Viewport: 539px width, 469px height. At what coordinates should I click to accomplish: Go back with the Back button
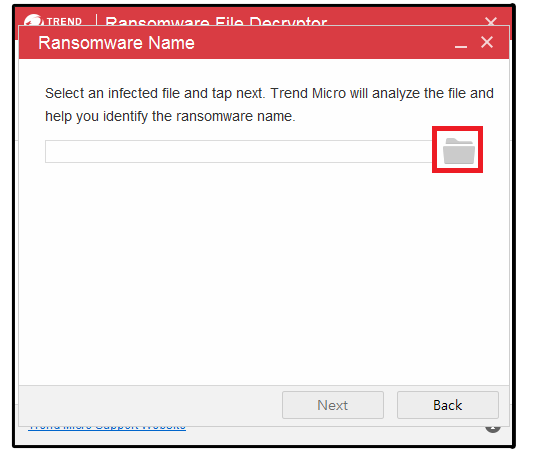(x=448, y=405)
